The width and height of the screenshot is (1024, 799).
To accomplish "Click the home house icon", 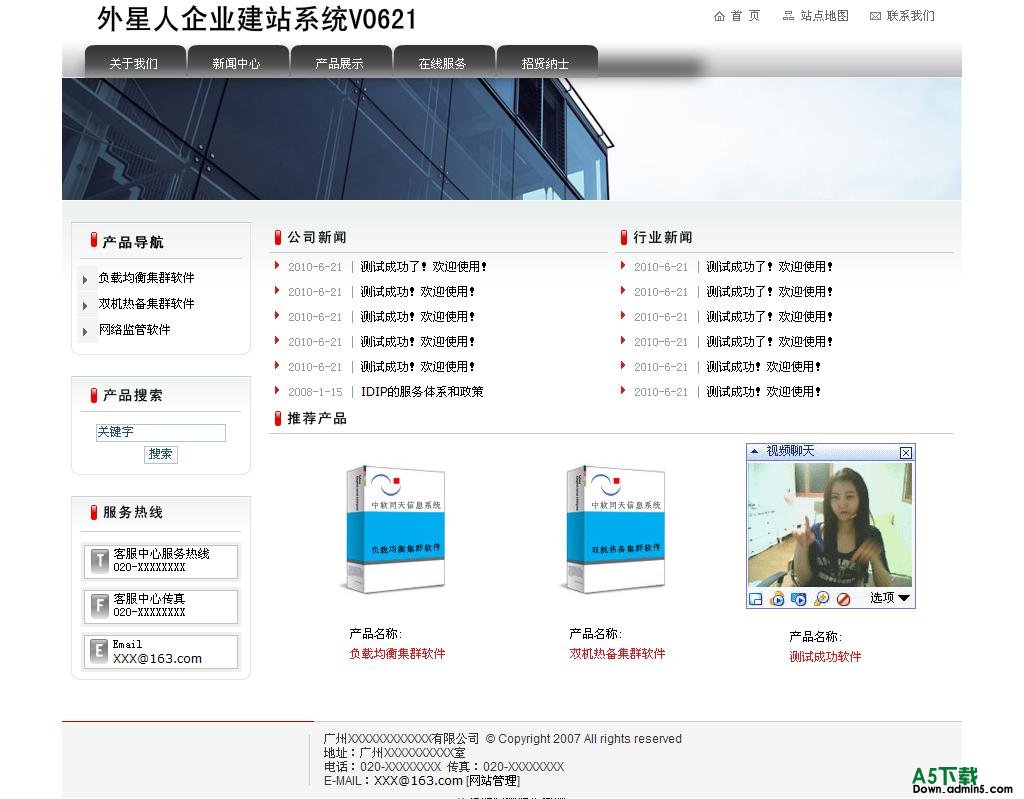I will [x=719, y=16].
